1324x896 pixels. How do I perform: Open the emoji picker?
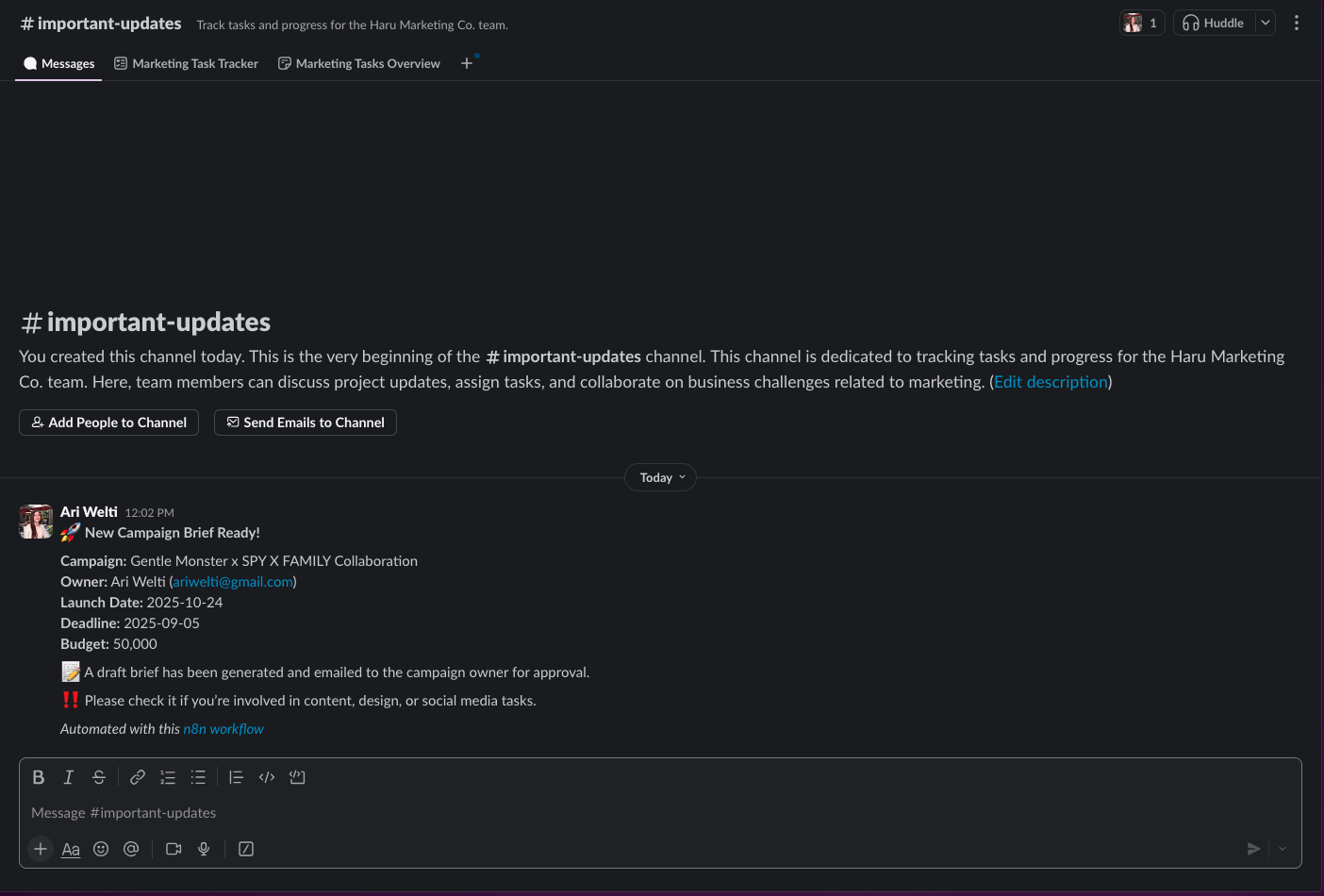coord(101,849)
